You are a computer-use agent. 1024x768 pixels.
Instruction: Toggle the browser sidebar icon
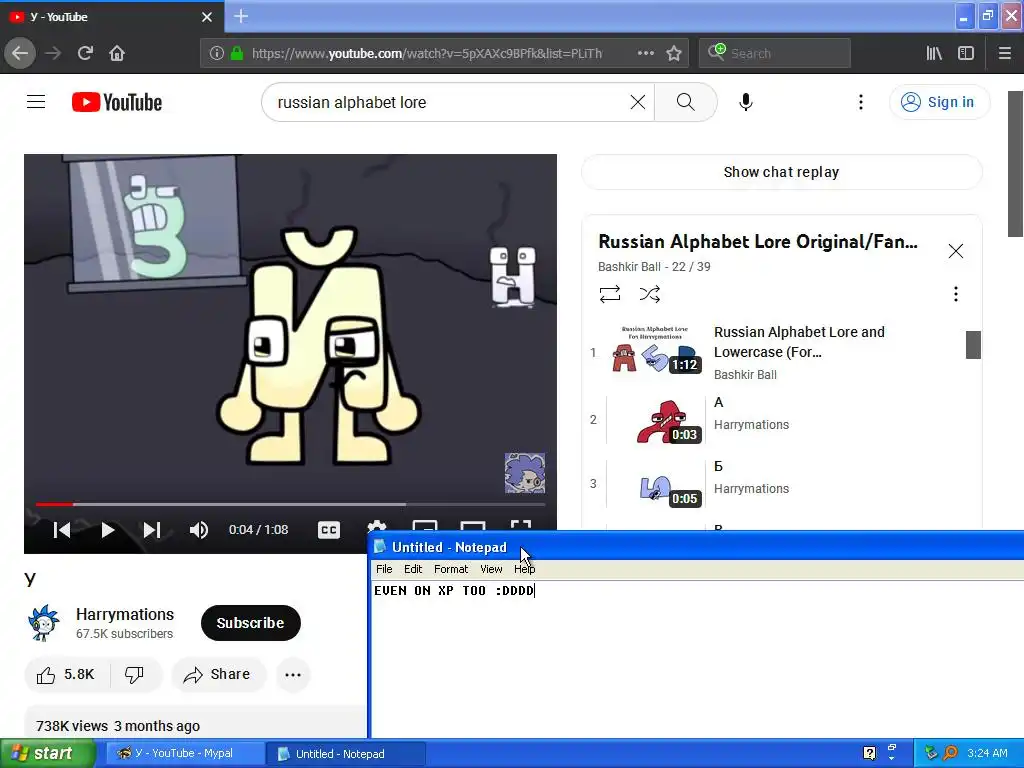pyautogui.click(x=966, y=53)
